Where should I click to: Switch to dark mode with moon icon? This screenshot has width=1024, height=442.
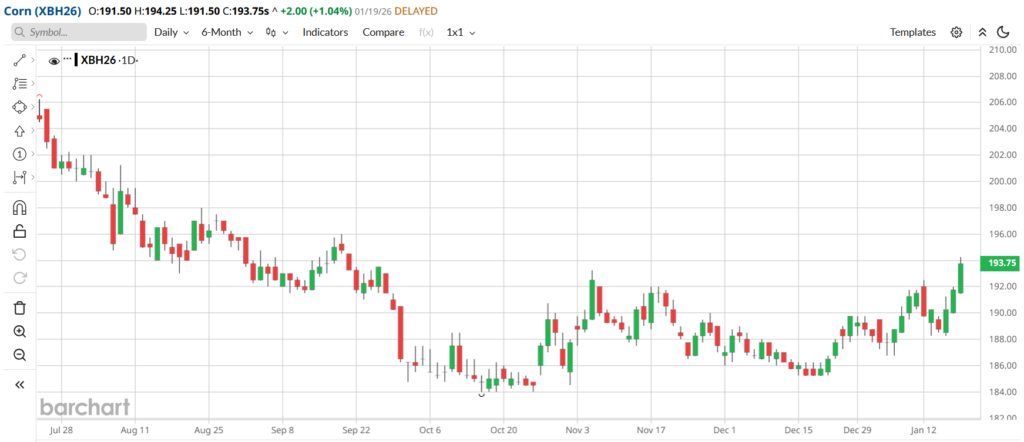coord(1003,32)
